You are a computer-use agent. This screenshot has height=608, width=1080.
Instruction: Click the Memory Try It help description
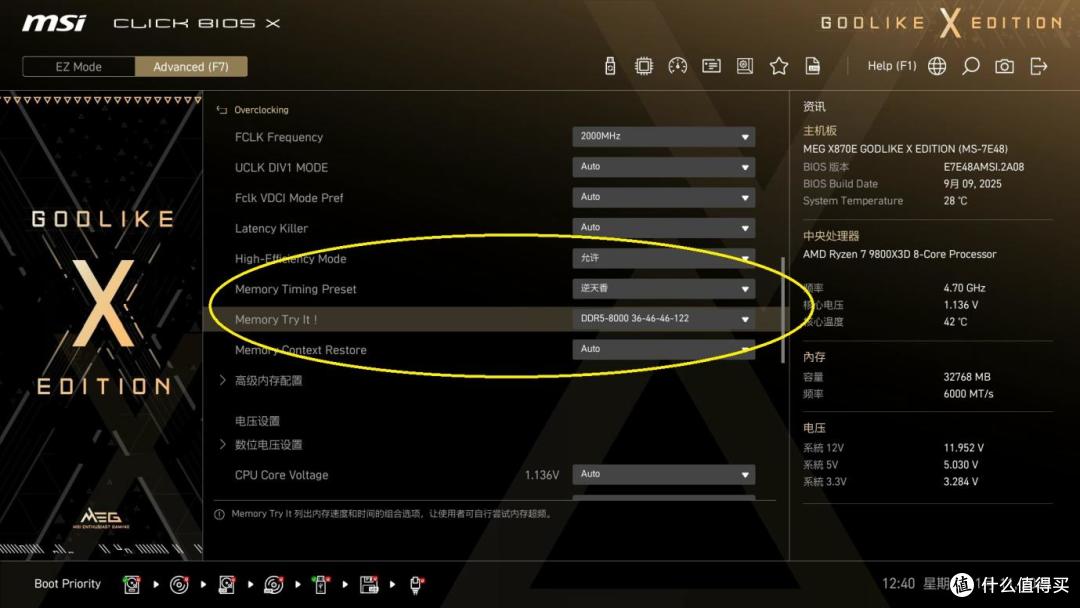pos(393,514)
